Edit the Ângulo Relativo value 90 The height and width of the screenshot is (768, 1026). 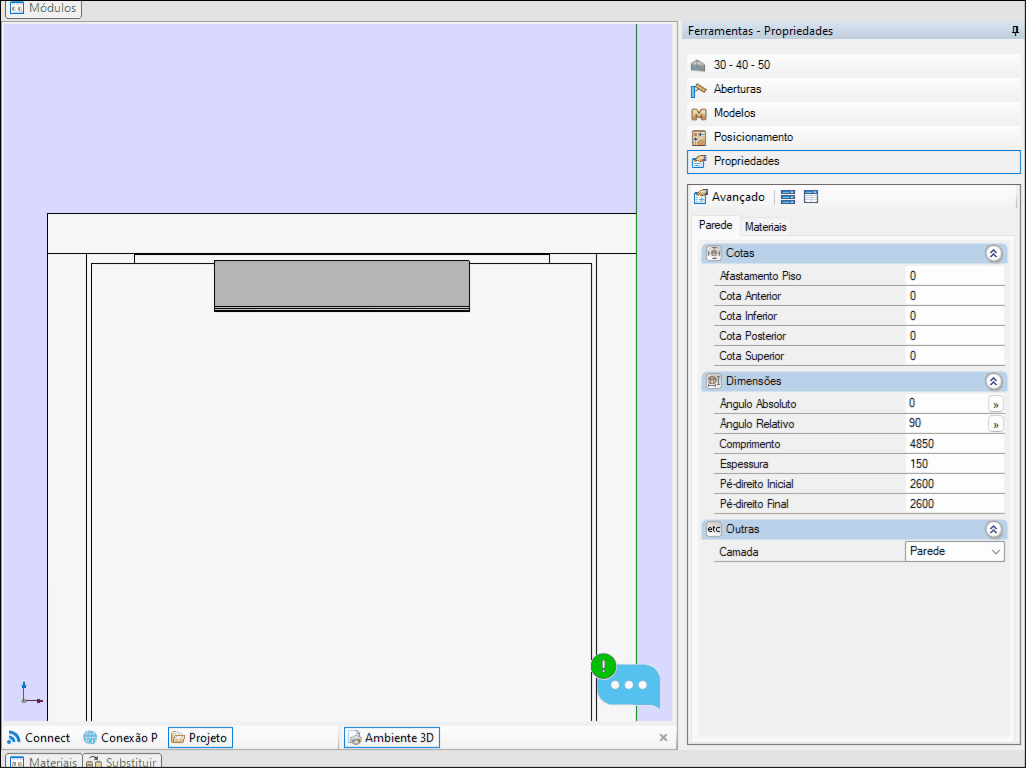click(x=946, y=424)
